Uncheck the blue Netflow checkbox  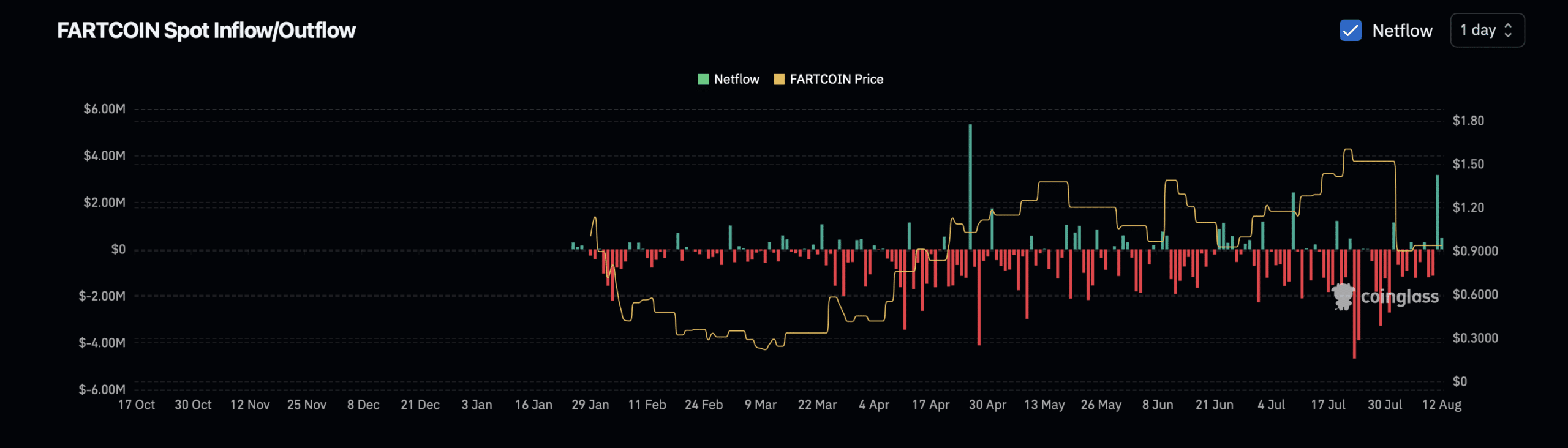coord(1351,31)
